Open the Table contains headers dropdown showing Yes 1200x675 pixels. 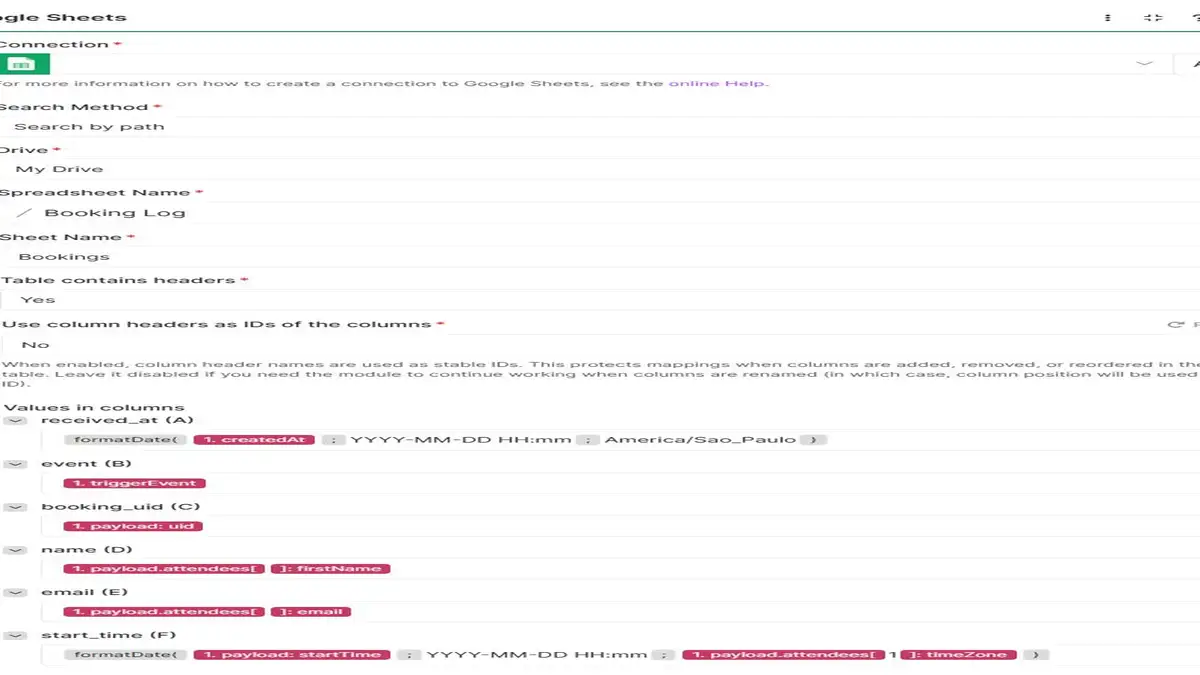pos(600,300)
